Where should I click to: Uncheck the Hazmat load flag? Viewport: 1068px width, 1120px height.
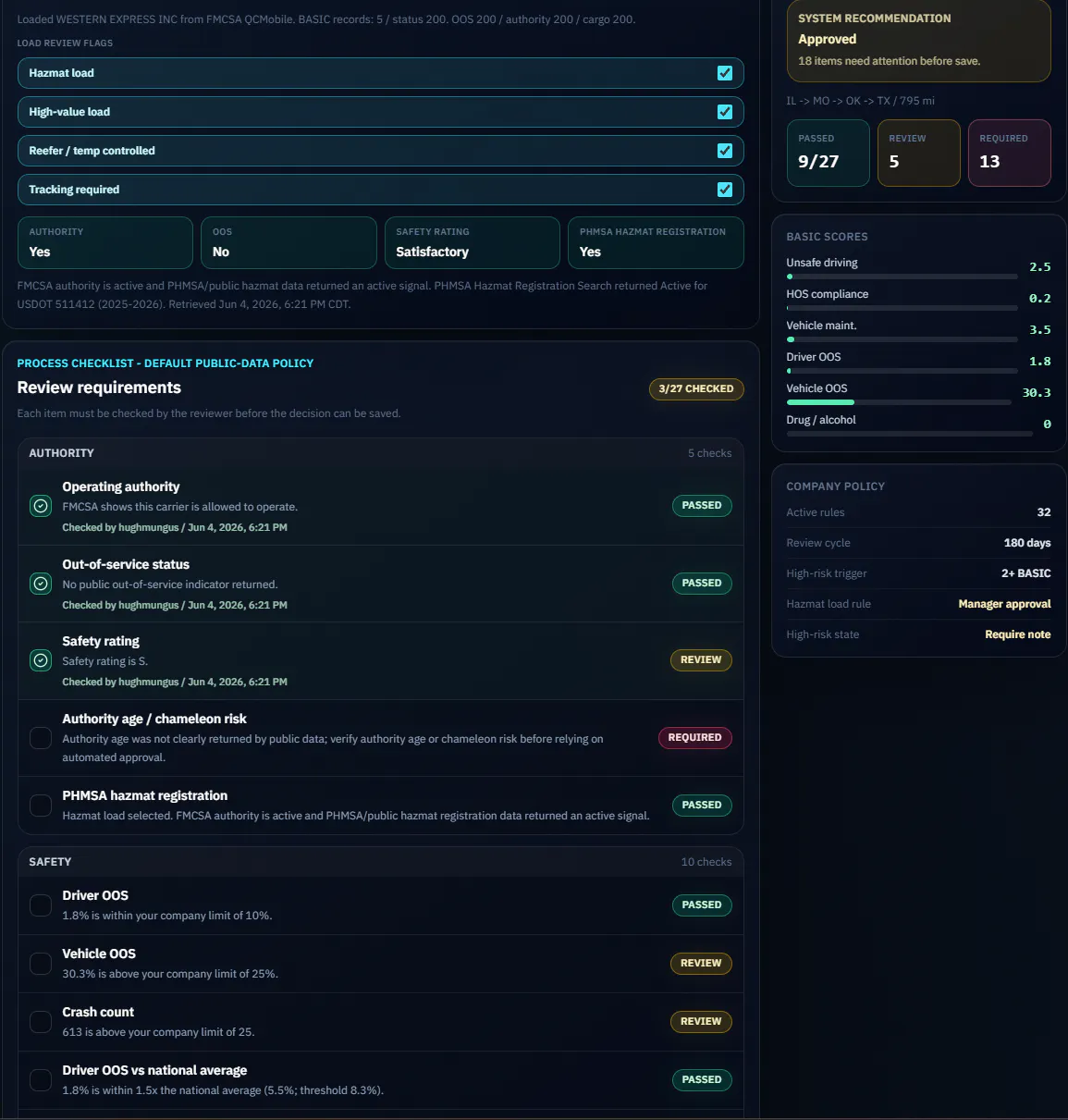click(x=725, y=73)
